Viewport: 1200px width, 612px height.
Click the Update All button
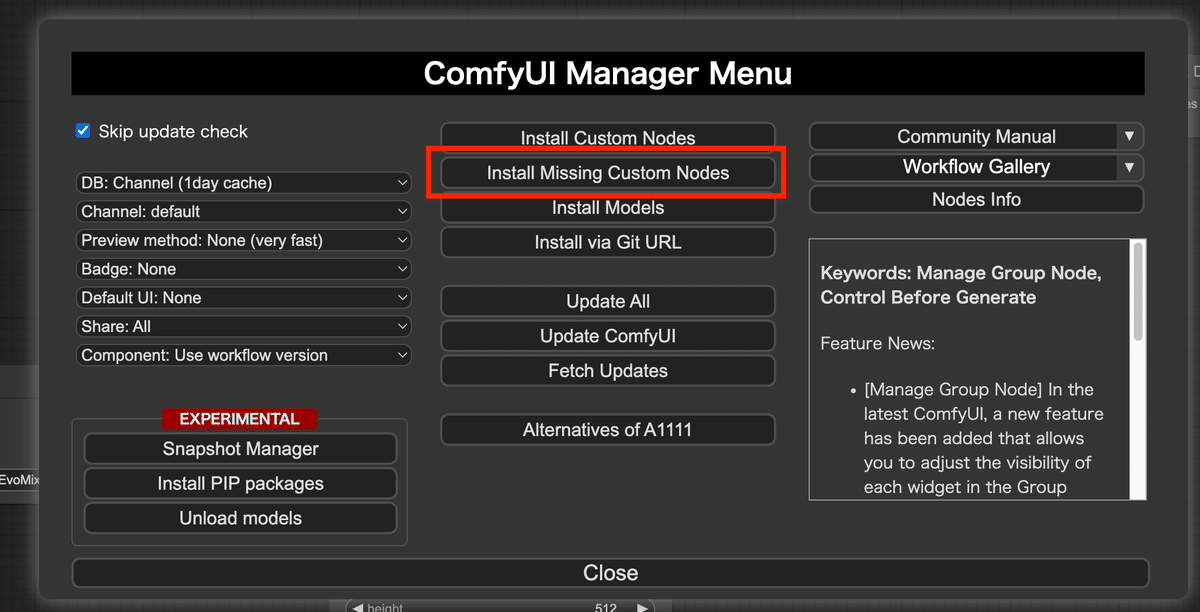608,301
